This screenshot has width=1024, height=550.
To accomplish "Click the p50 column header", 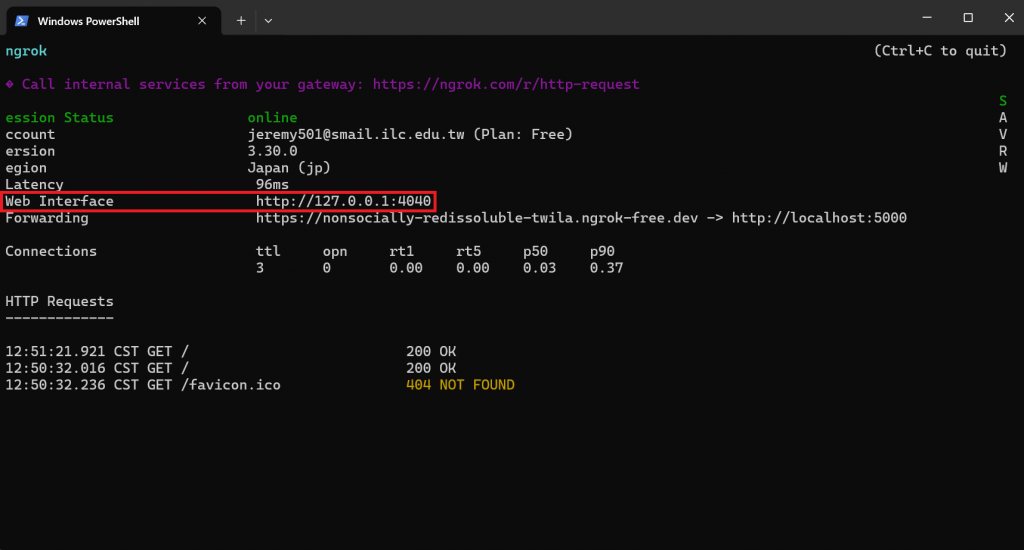I will point(536,251).
